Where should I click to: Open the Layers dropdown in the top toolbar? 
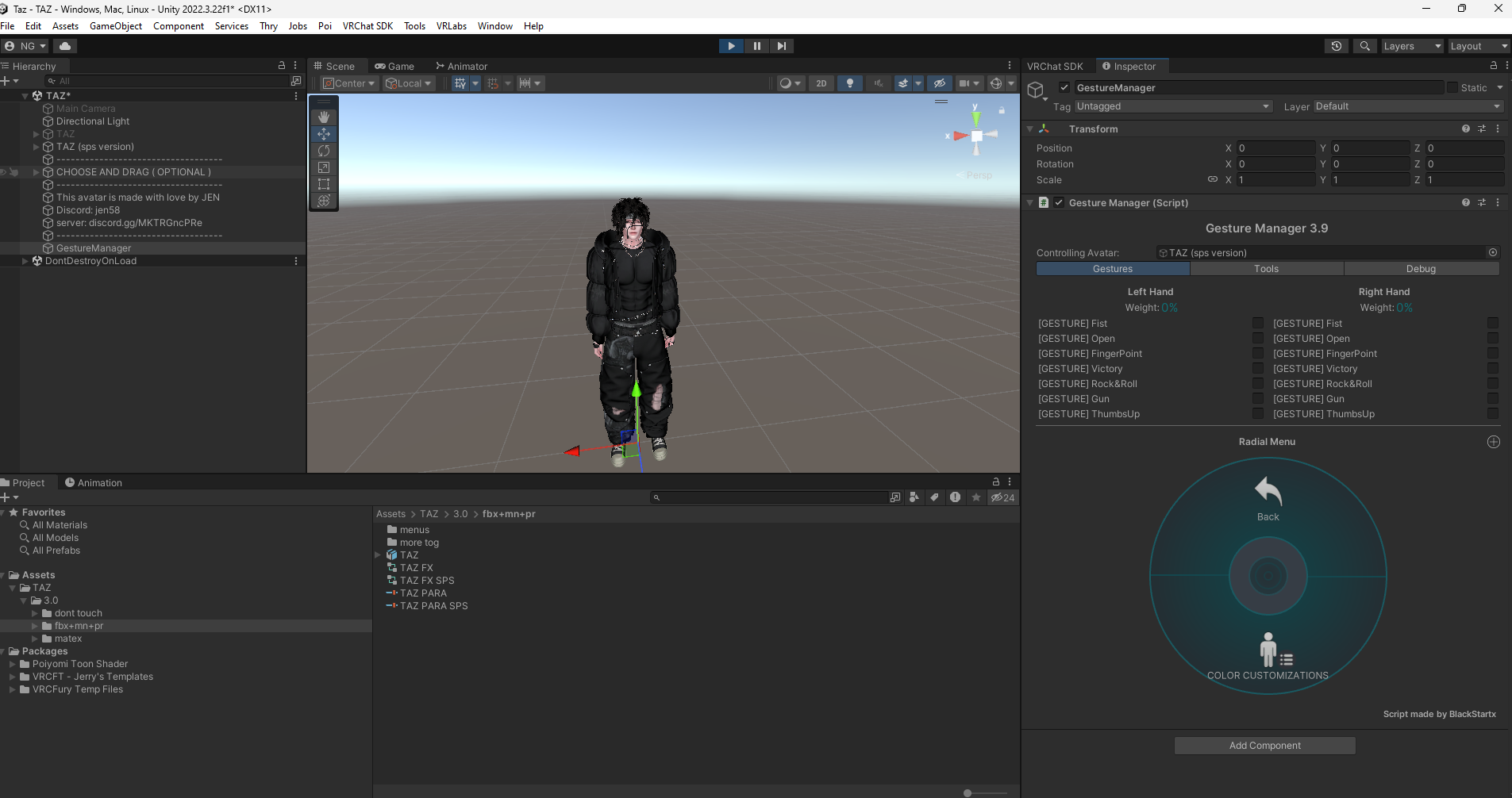pos(1411,46)
